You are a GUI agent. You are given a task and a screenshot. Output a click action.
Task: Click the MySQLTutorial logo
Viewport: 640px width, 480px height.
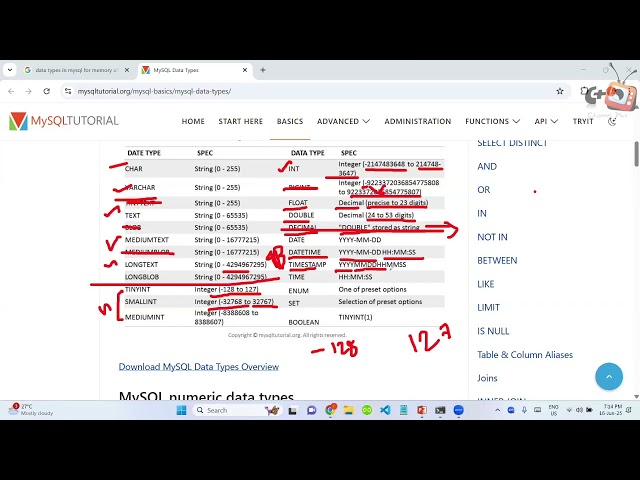point(64,121)
